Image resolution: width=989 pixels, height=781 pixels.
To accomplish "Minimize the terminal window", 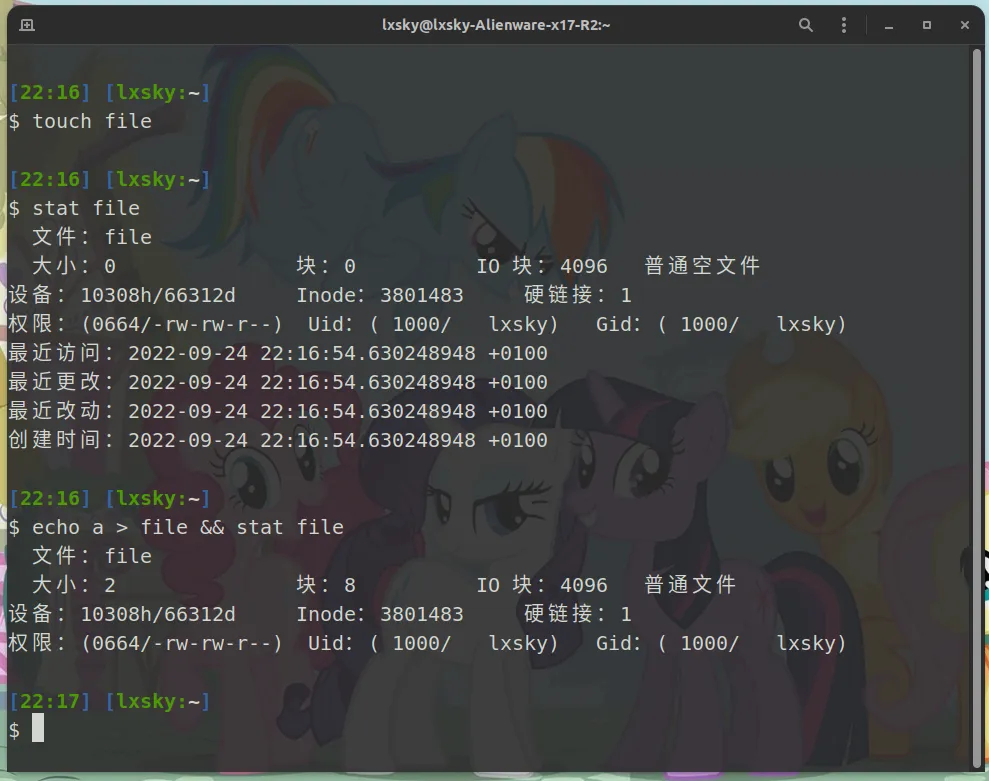I will point(888,25).
